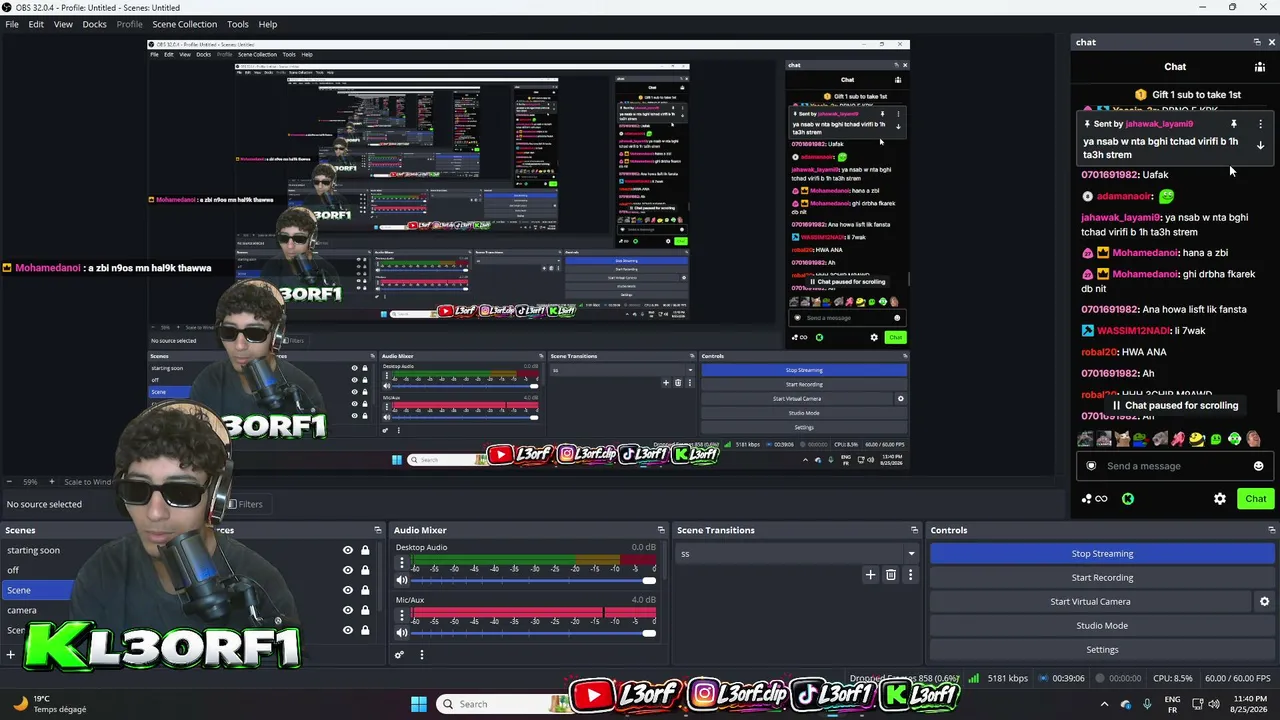
Task: Open OBS Settings from Controls
Action: coord(1102,650)
